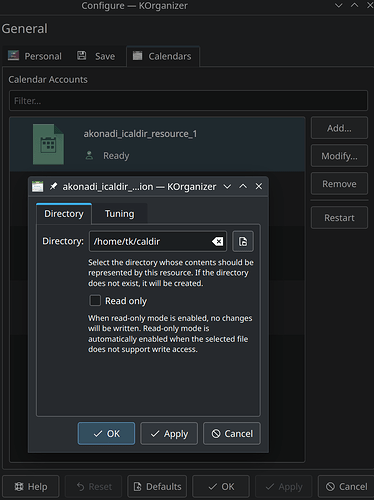Click the calendar accounts Filter field
The image size is (374, 500).
point(188,100)
